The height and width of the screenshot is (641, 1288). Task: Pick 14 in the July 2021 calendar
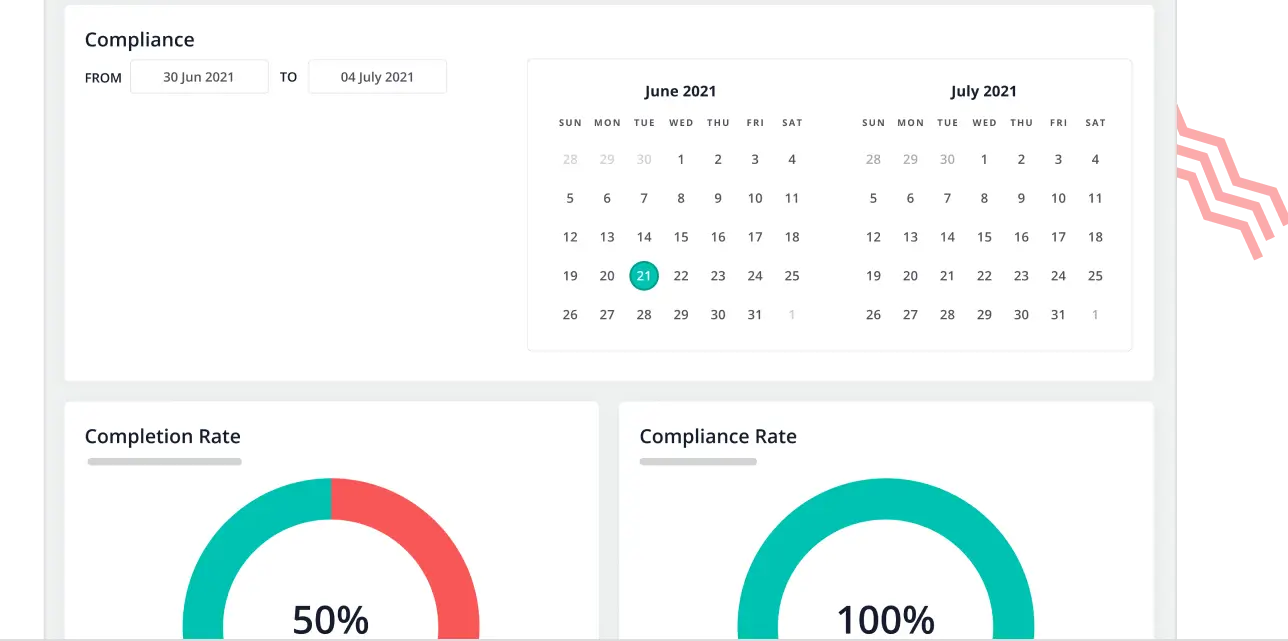pos(947,237)
